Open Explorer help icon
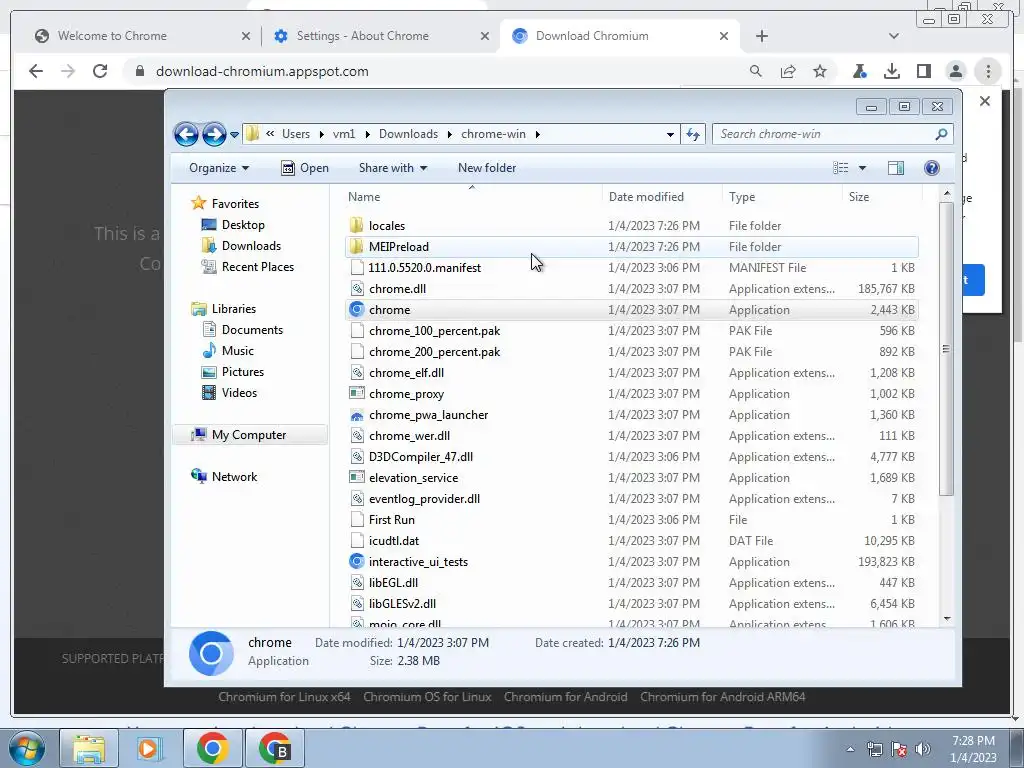 [932, 168]
